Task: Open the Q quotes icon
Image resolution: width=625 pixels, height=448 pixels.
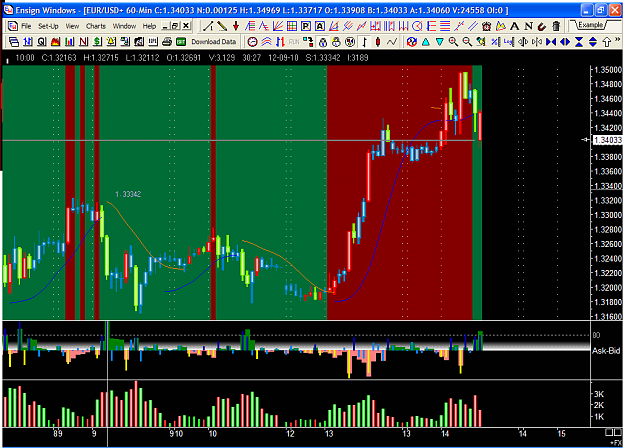Action: click(41, 42)
